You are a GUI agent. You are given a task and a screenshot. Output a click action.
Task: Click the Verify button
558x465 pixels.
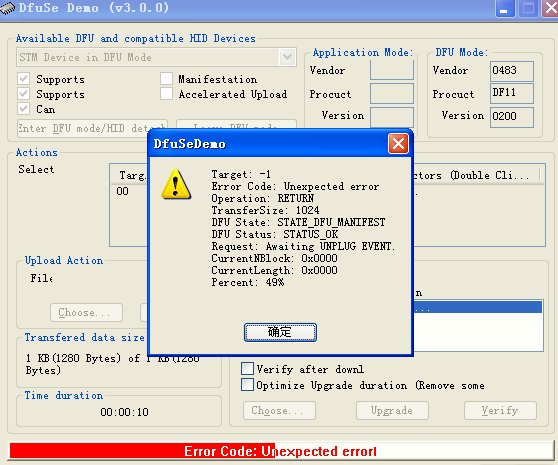pos(500,411)
